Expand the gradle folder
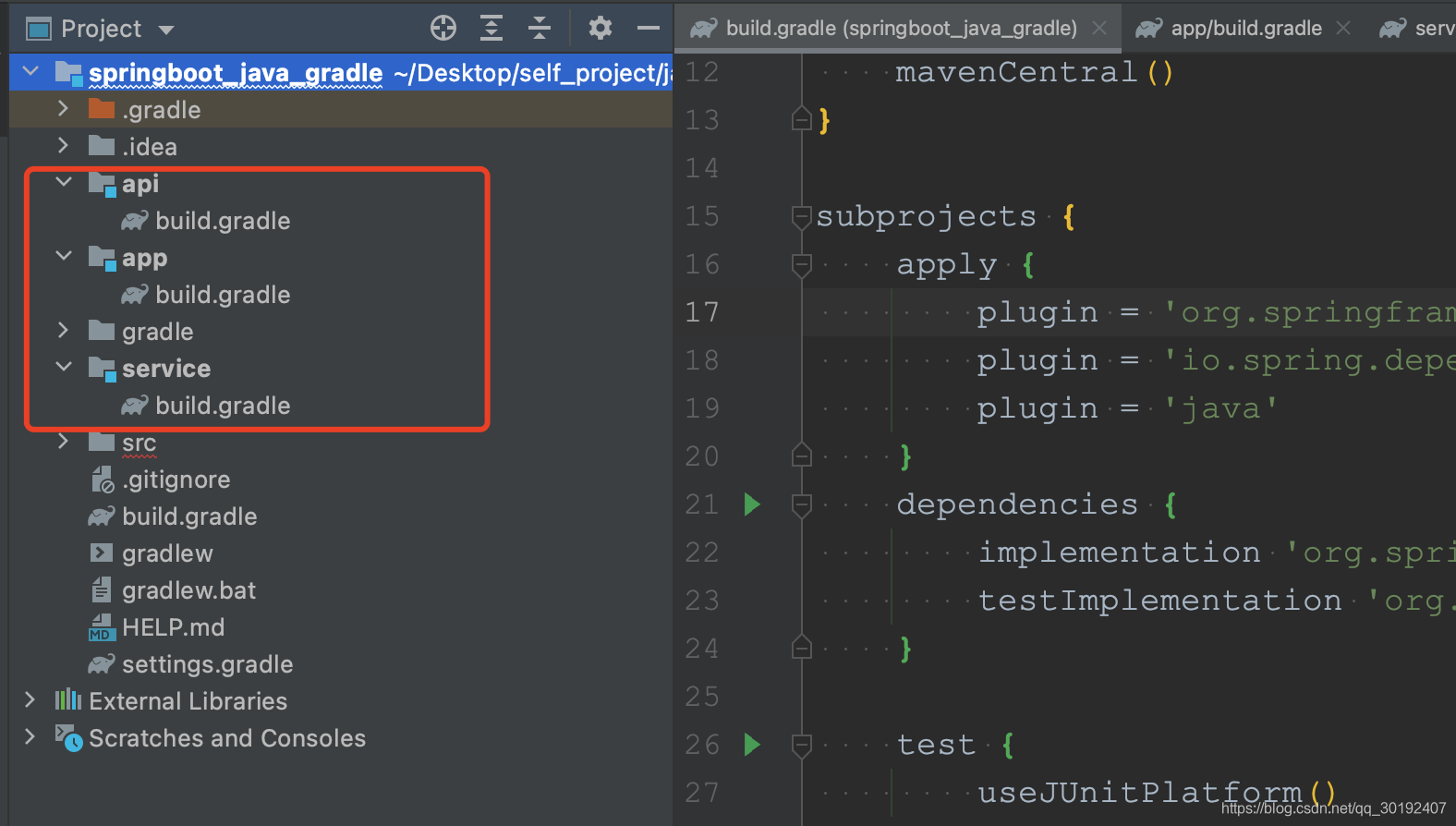The image size is (1456, 826). coord(63,331)
